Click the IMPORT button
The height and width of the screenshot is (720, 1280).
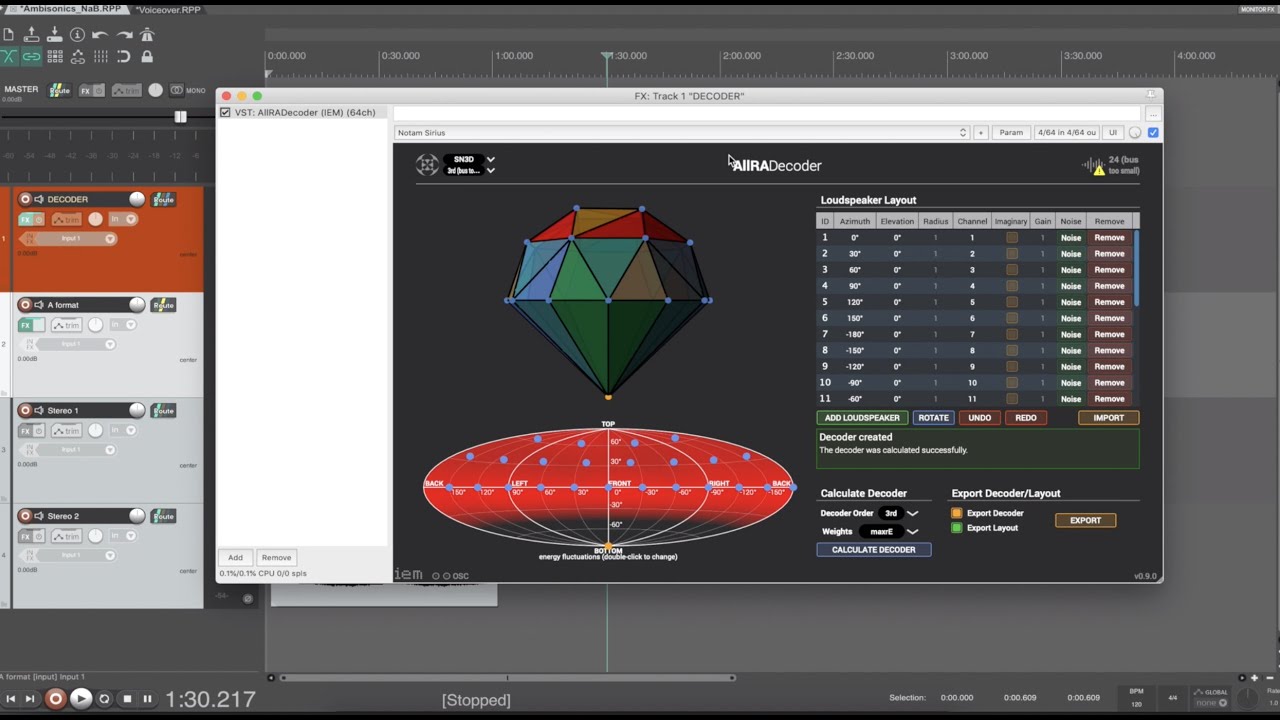tap(1108, 418)
